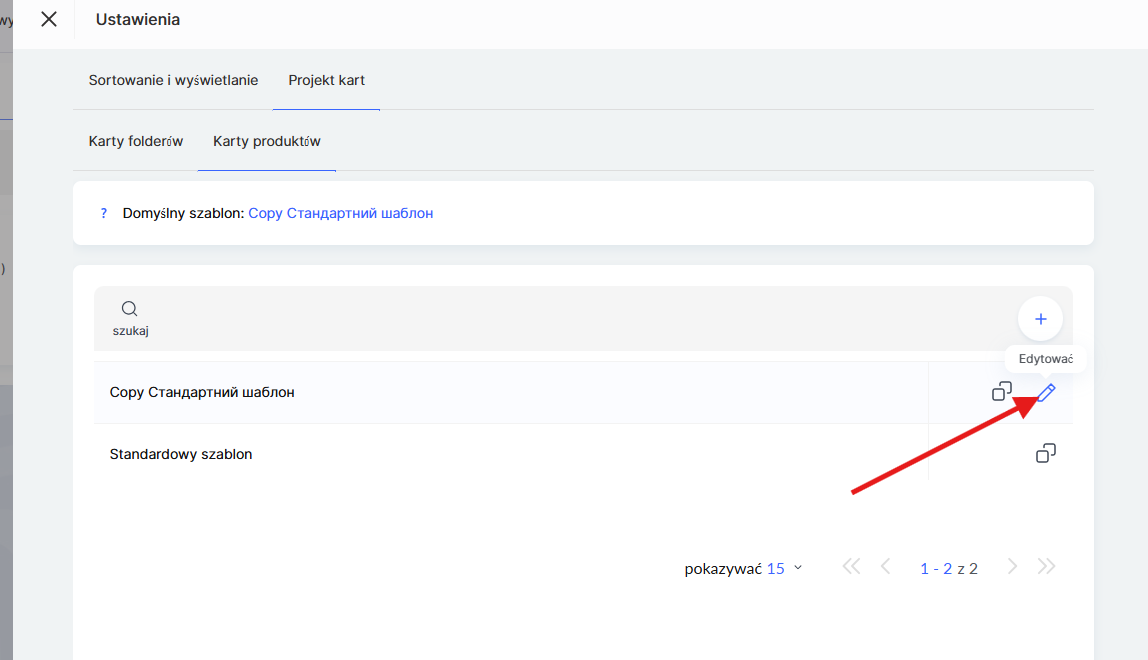1148x660 pixels.
Task: Duplicate the Copy Стандартний шаблон template
Action: coord(1001,392)
